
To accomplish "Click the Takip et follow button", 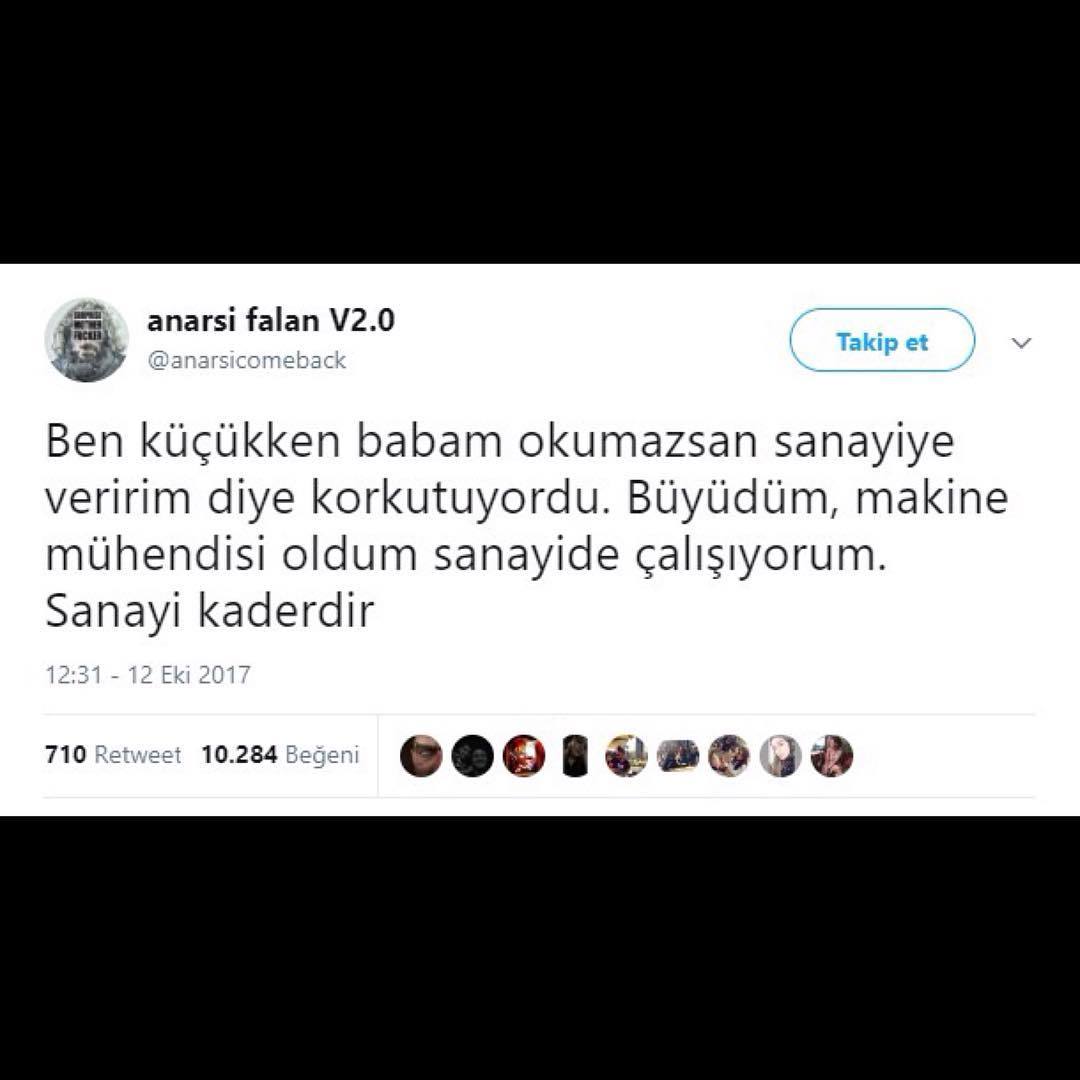I will pyautogui.click(x=882, y=340).
